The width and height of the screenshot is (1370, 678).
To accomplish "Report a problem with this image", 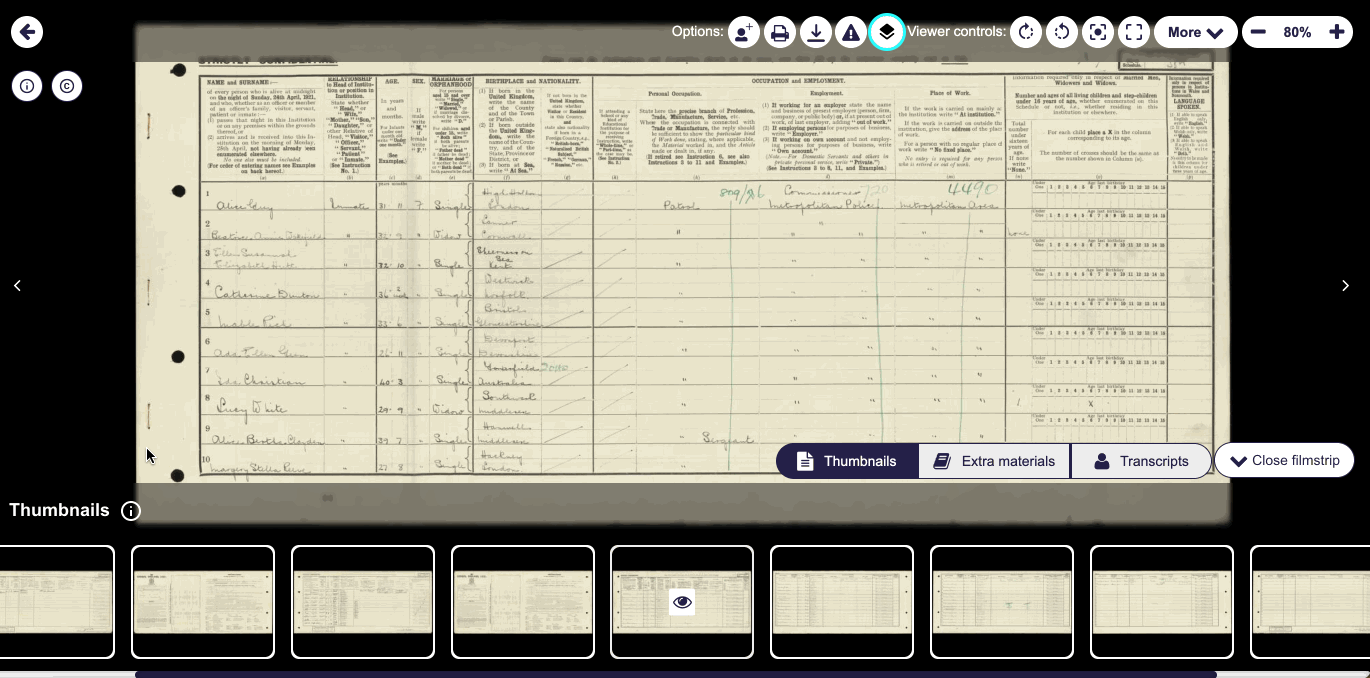I will tap(851, 31).
